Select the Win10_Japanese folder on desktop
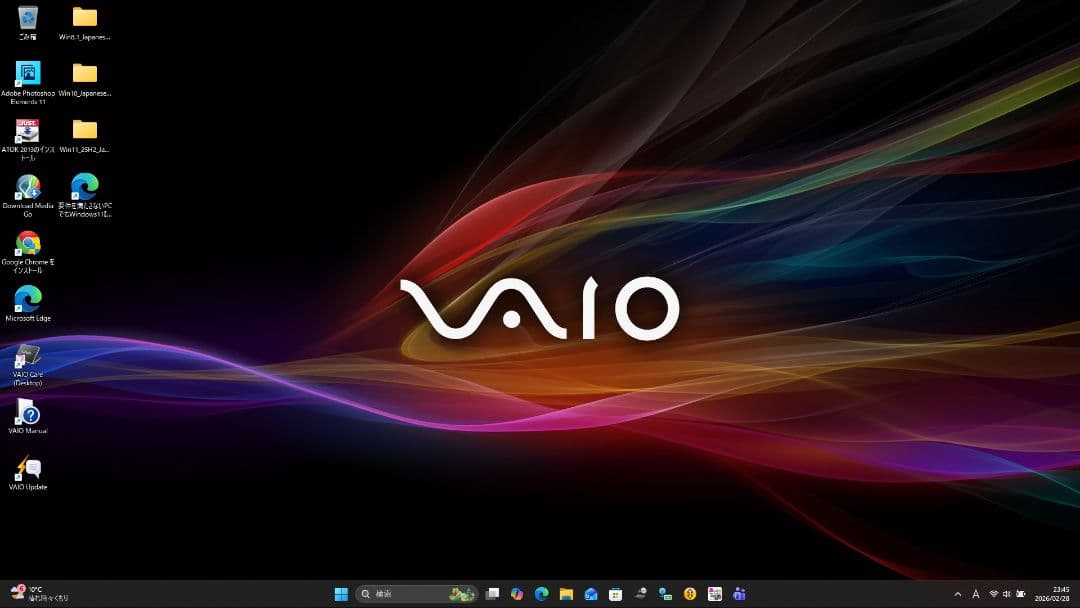 85,79
